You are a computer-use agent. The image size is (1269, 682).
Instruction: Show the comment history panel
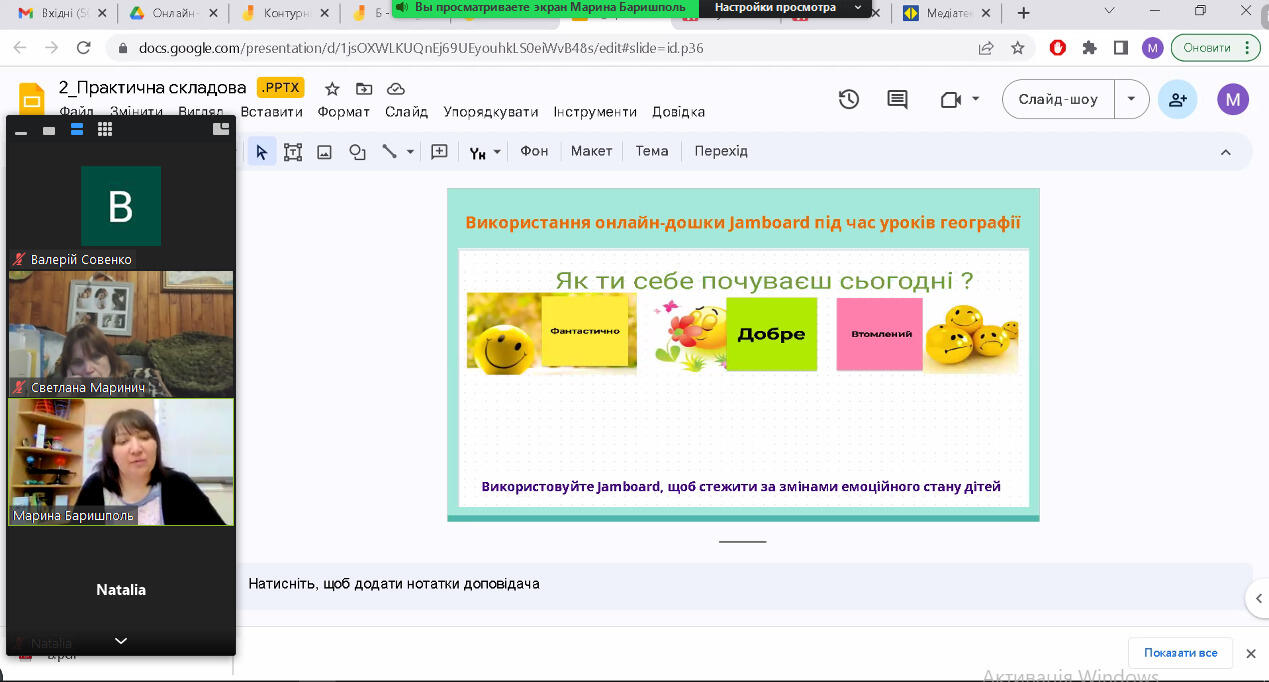point(898,99)
